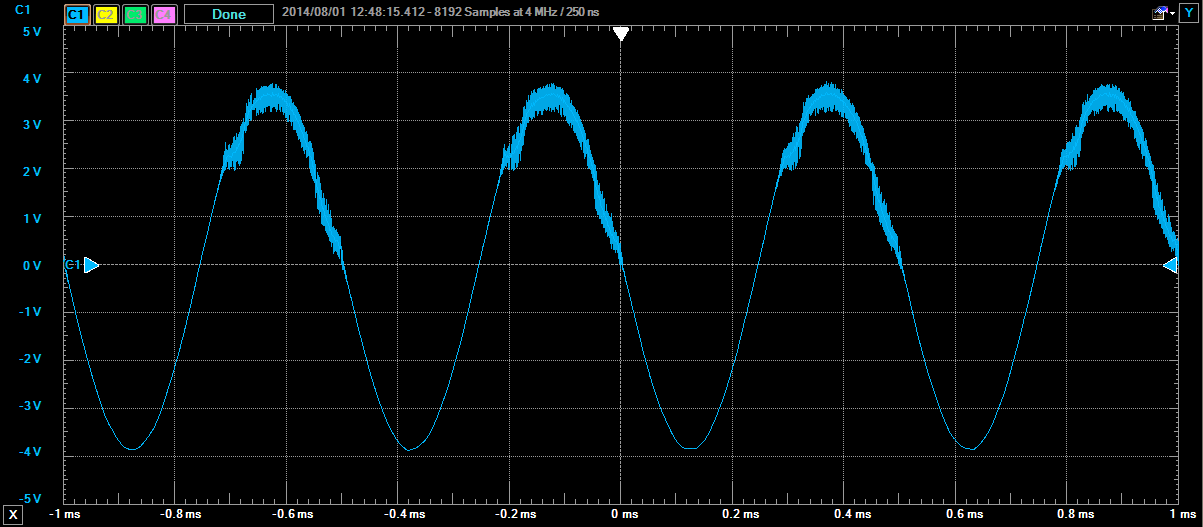Click the 5 V axis label
The width and height of the screenshot is (1203, 527).
click(x=31, y=31)
